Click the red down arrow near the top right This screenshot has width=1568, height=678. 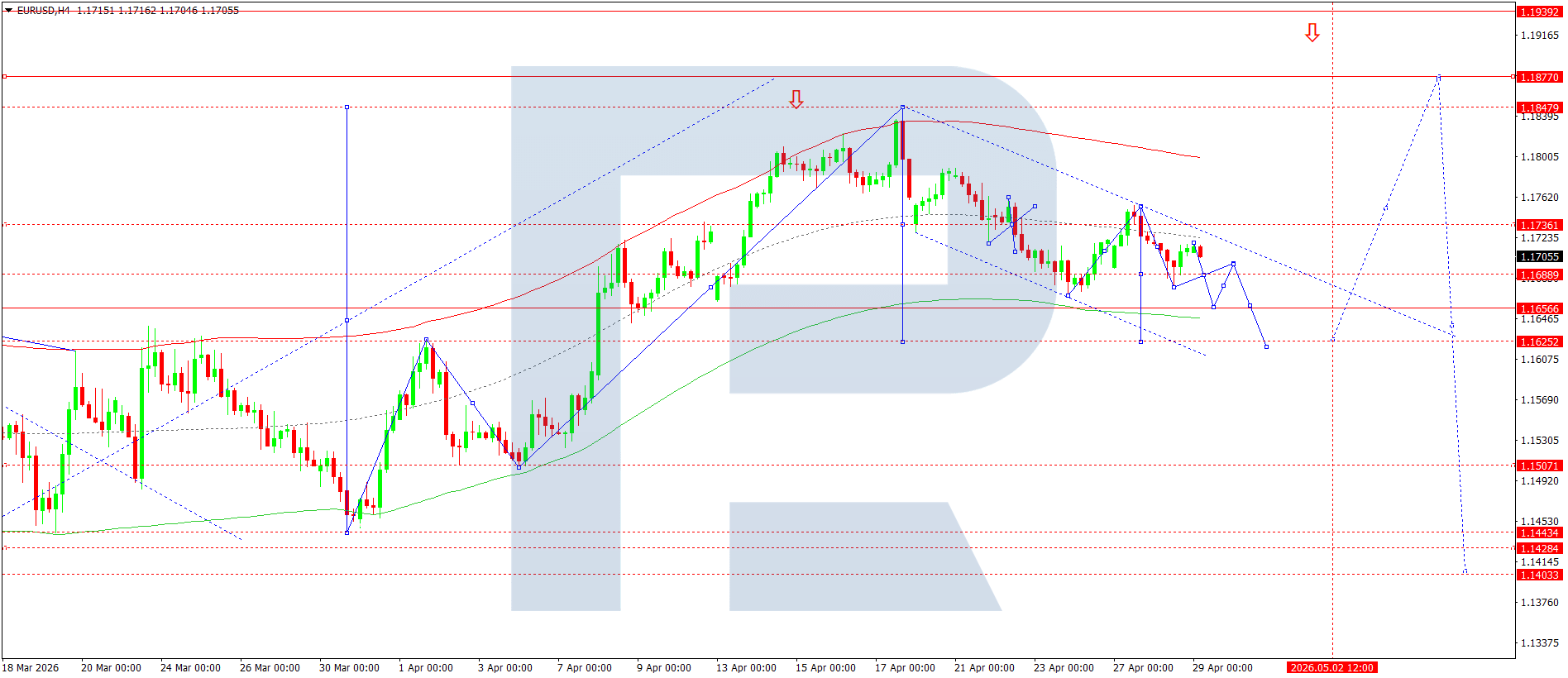(x=1312, y=33)
